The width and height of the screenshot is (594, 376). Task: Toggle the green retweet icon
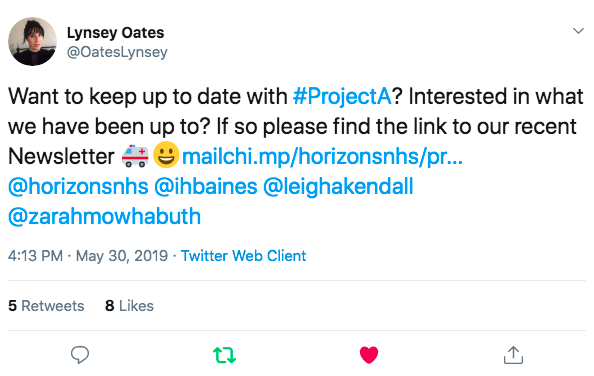224,355
